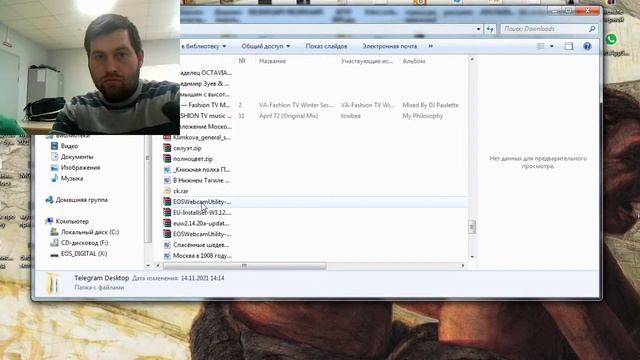640x360 pixels.
Task: Click the Видео library icon
Action: point(54,146)
